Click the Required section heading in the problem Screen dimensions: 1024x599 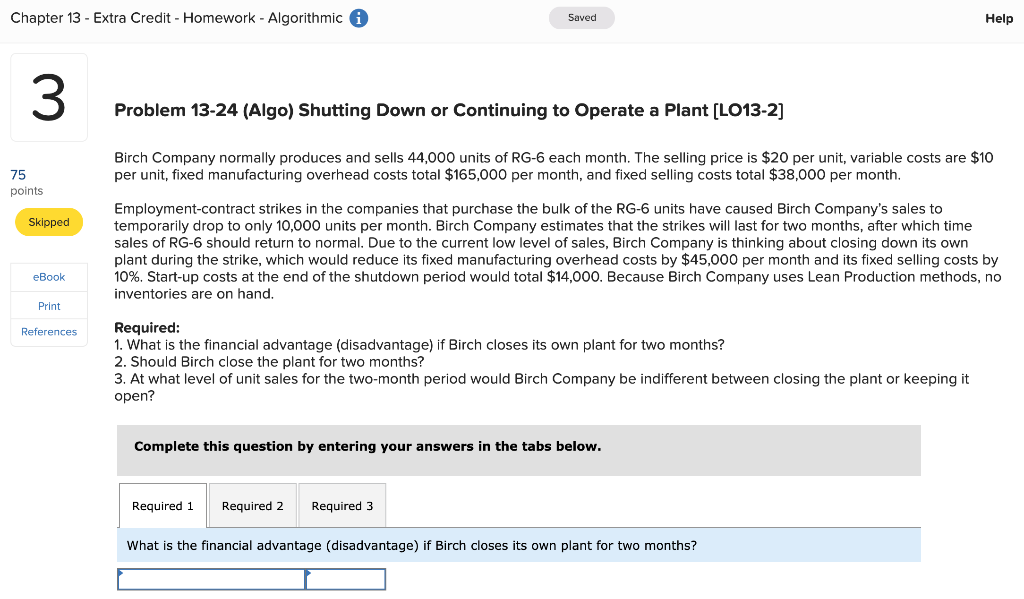coord(146,328)
